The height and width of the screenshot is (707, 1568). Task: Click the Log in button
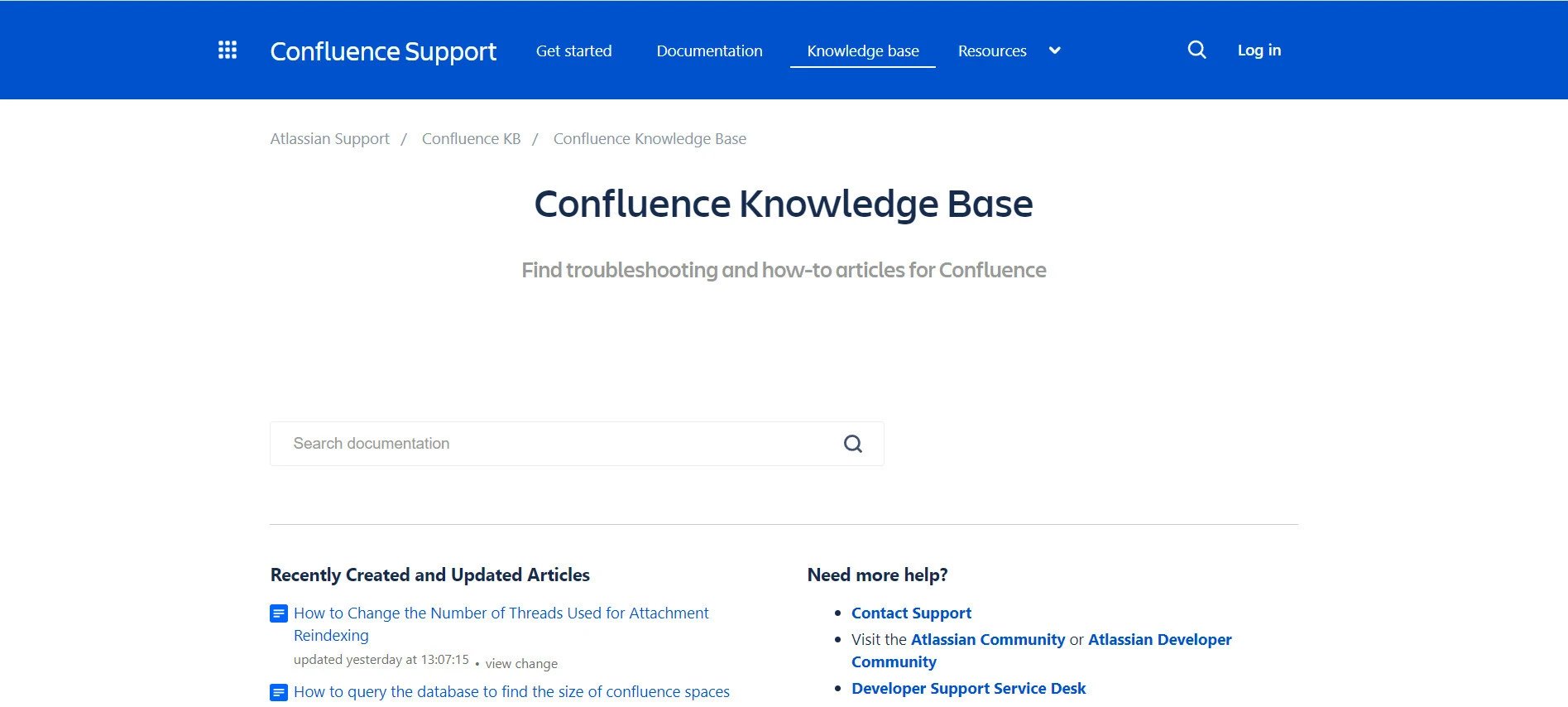(1259, 50)
